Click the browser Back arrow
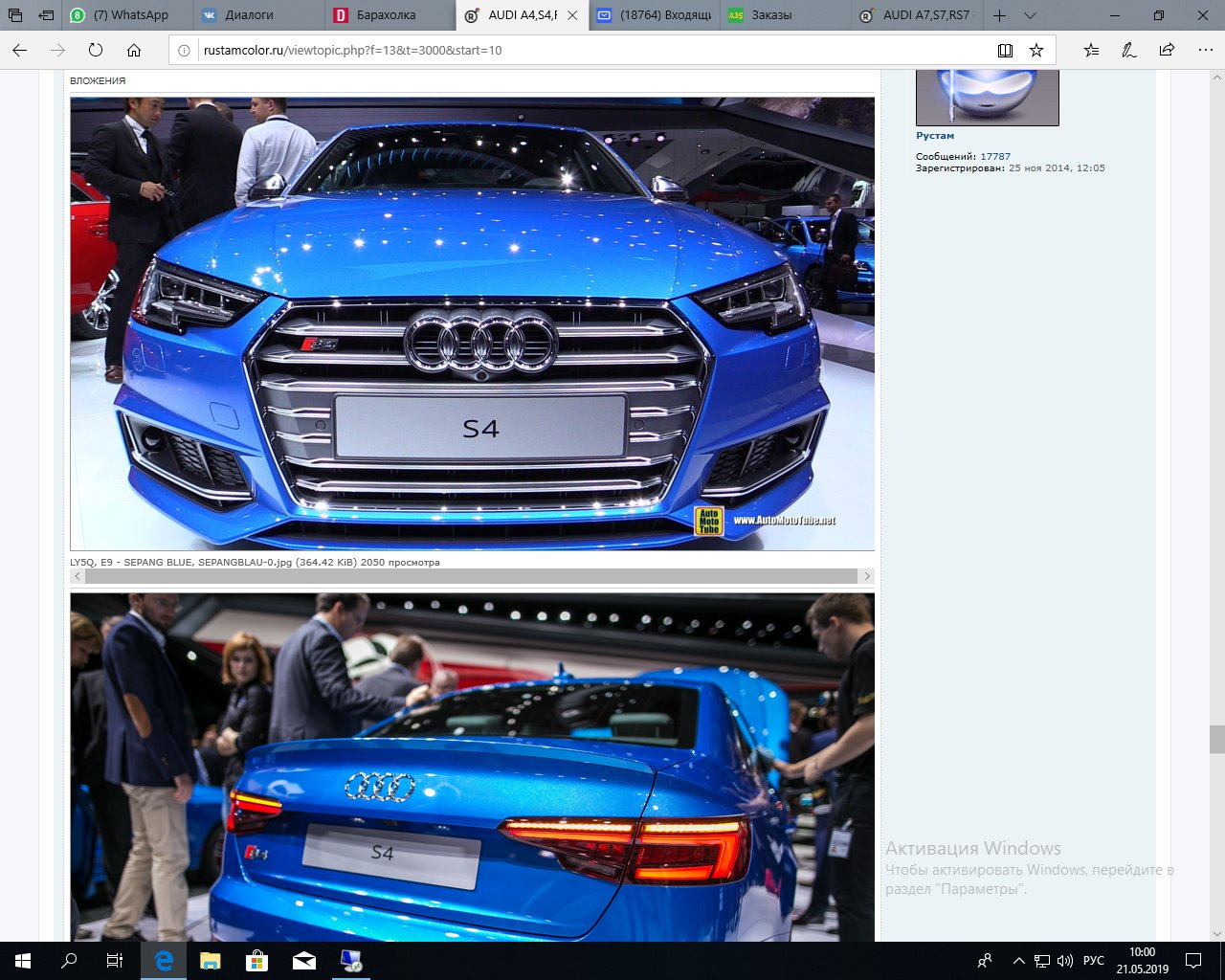 point(20,51)
